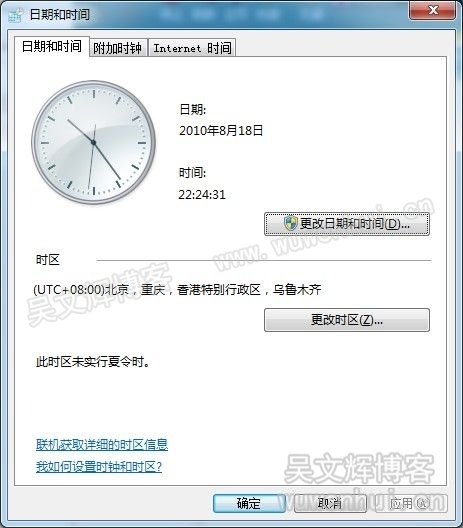Click the disabled 应用(A) button

pyautogui.click(x=411, y=503)
